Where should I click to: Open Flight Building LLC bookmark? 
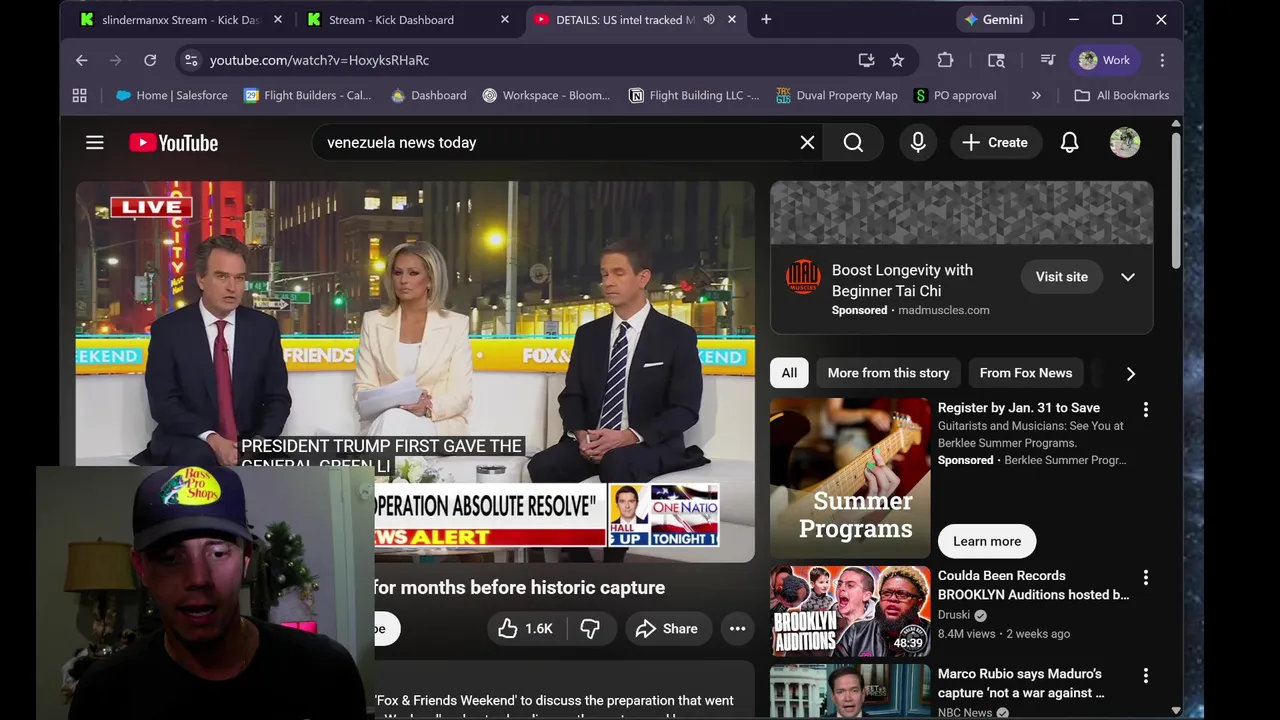coord(694,95)
